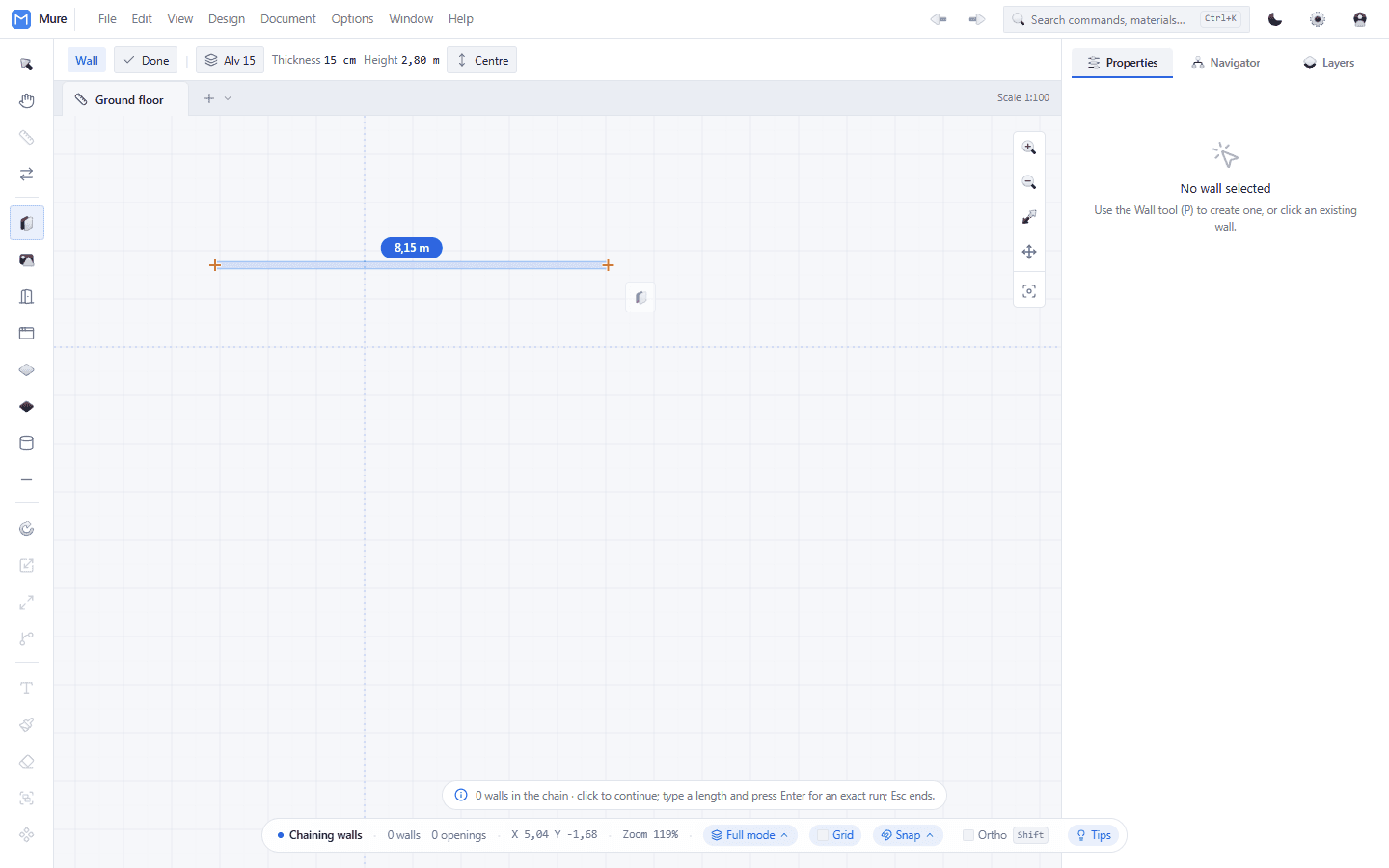Open the Design menu
The image size is (1389, 868).
227,19
